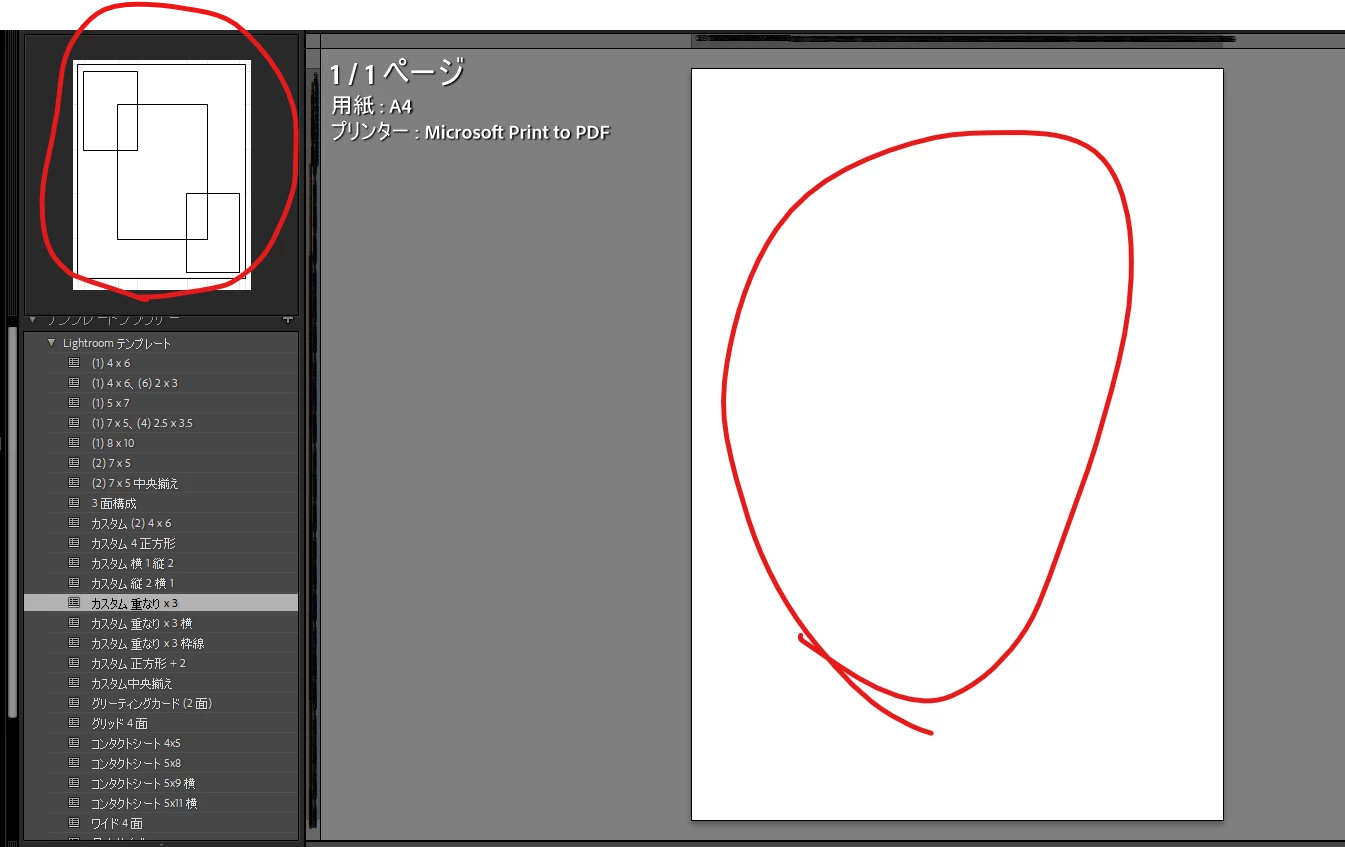Click the template icon for カスタム 正方形 + 2
This screenshot has height=847, width=1345.
click(x=74, y=663)
